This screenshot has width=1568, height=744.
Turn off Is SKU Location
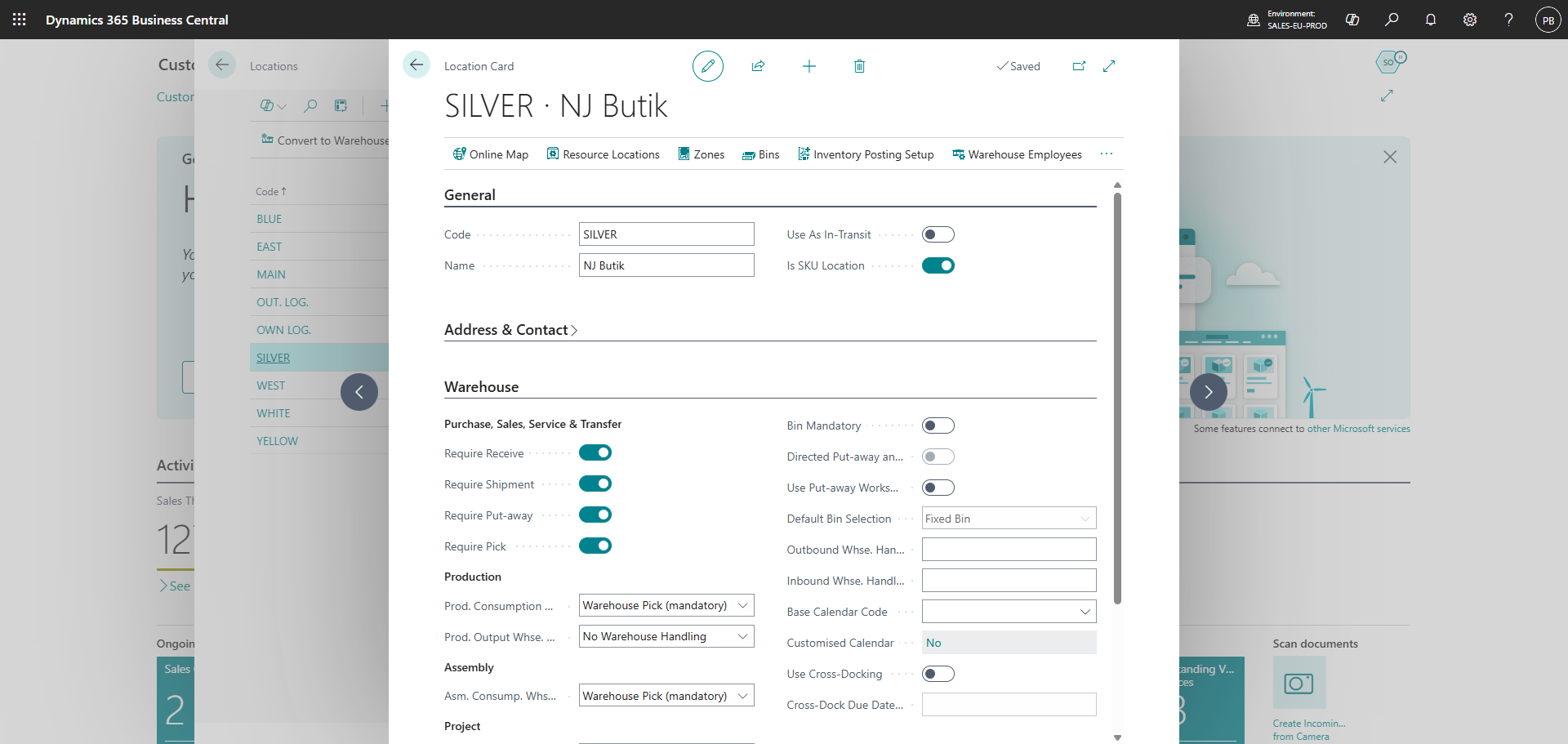938,265
